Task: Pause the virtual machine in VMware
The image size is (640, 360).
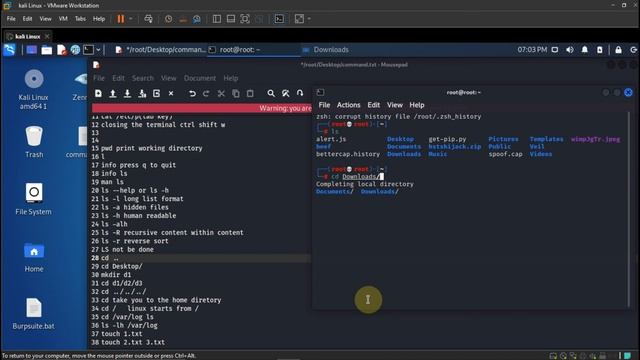Action: pyautogui.click(x=121, y=19)
